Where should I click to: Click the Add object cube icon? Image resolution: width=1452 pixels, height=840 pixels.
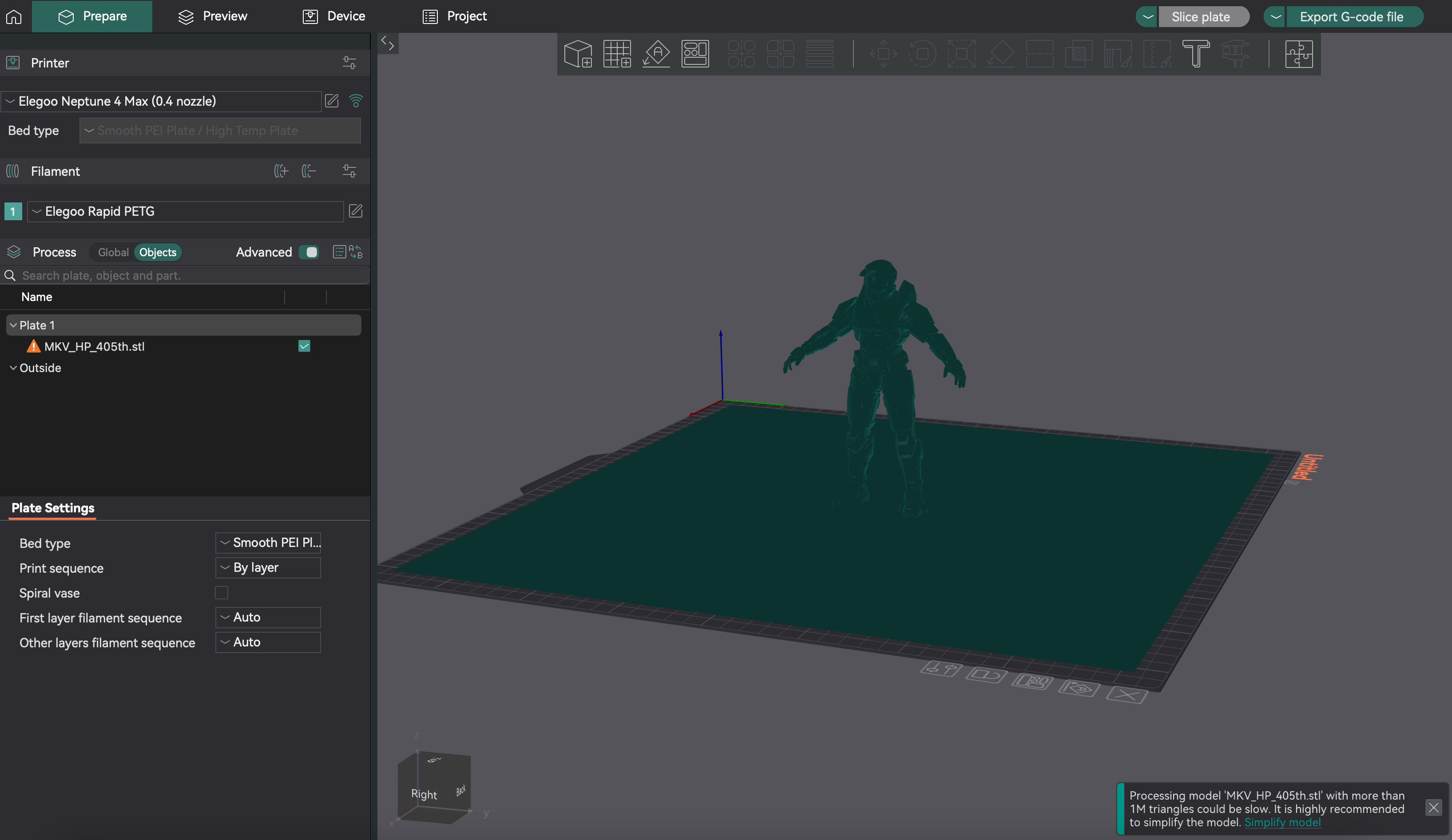point(578,54)
